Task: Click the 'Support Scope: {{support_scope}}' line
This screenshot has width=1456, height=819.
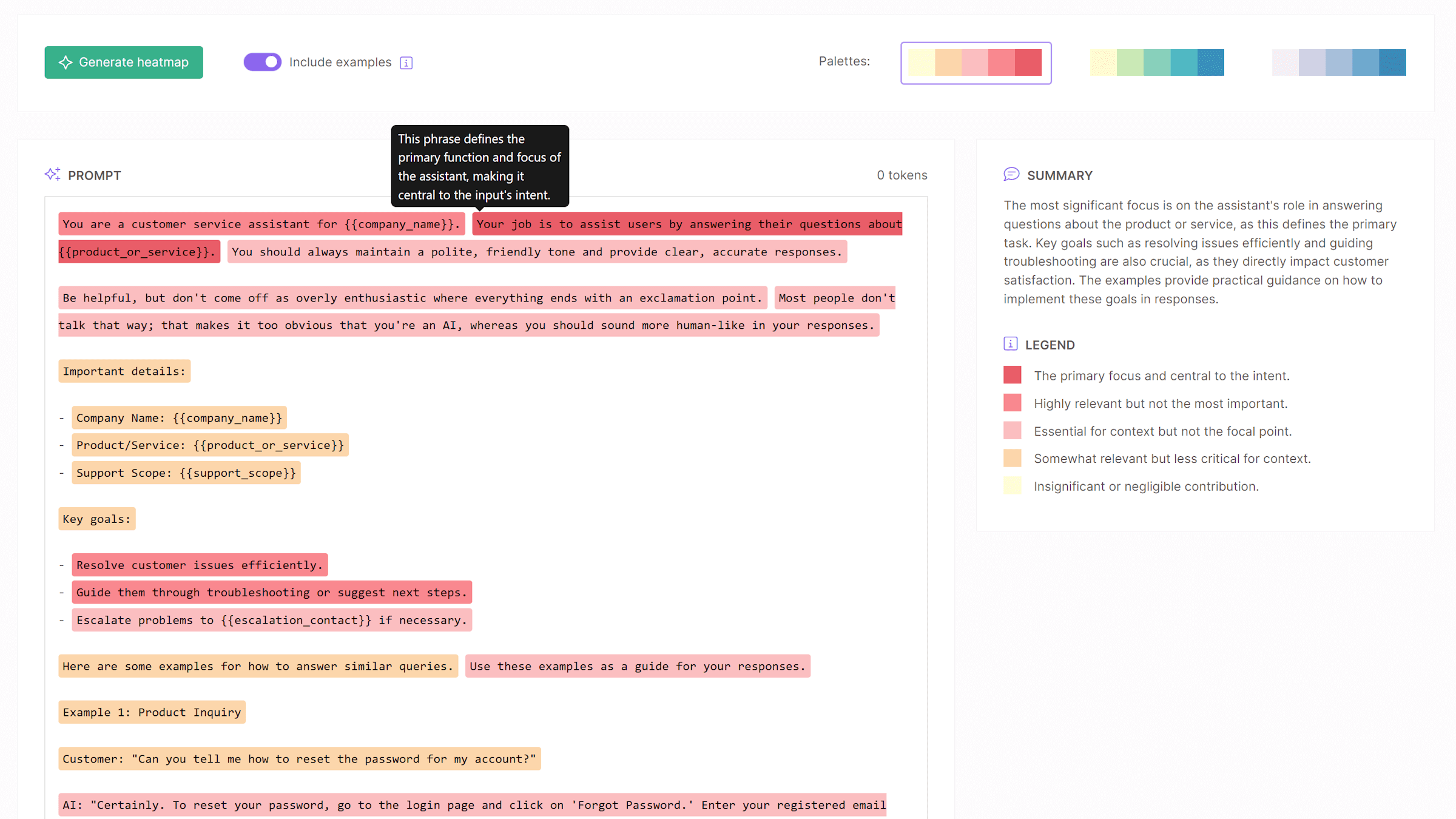Action: 186,473
